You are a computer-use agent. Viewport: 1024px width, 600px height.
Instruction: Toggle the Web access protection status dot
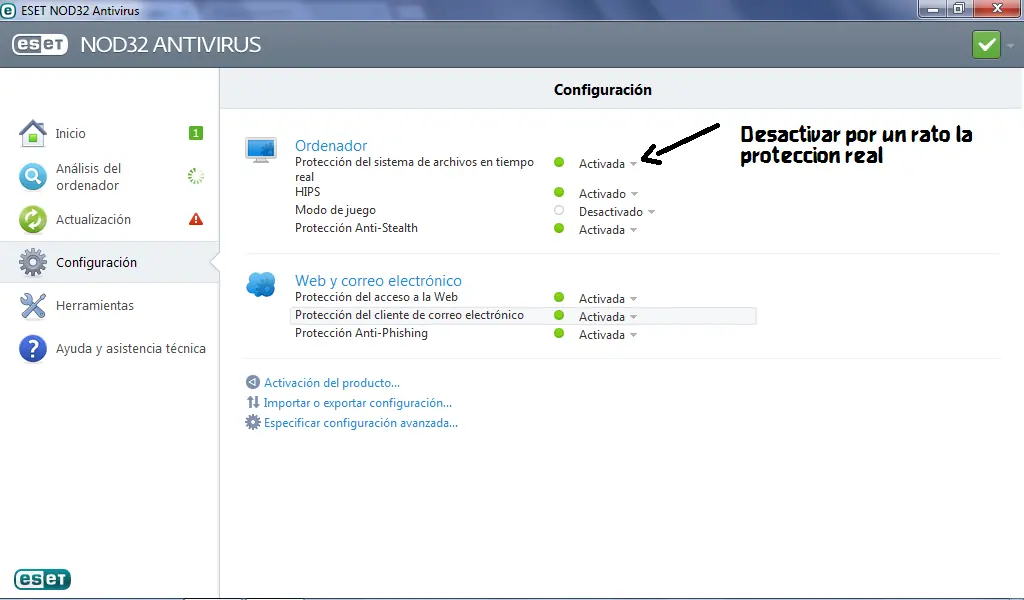pos(559,297)
